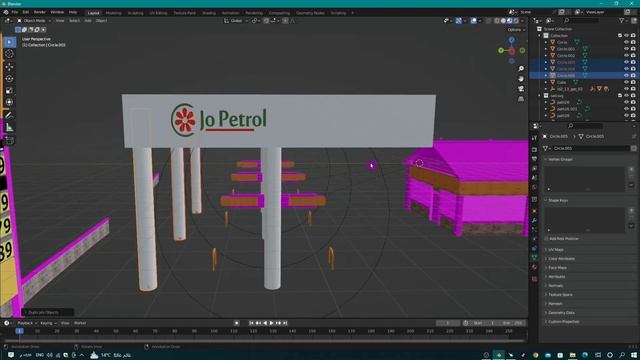Toggle proportional editing in header
The width and height of the screenshot is (640, 360).
click(285, 20)
